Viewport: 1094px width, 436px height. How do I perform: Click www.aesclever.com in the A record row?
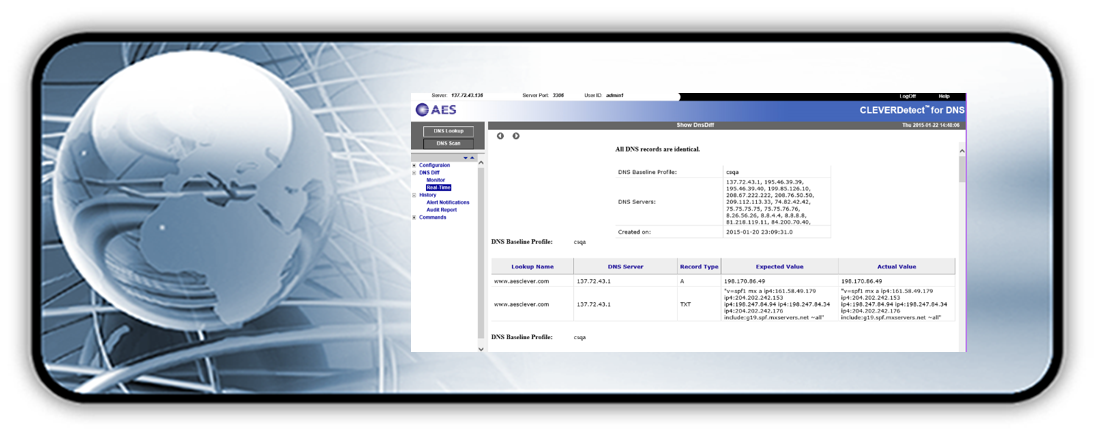pos(521,281)
